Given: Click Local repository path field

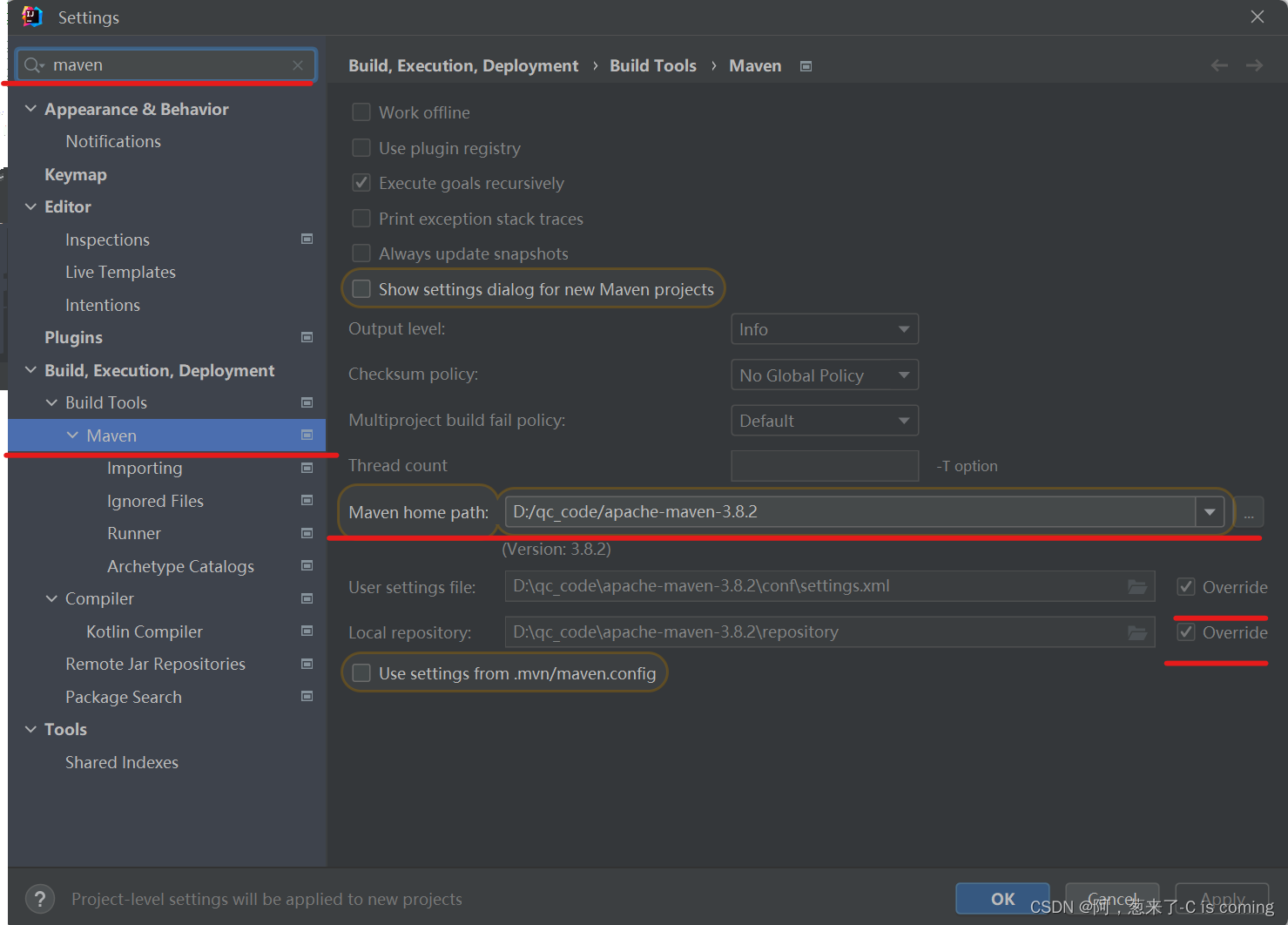Looking at the screenshot, I should (830, 632).
